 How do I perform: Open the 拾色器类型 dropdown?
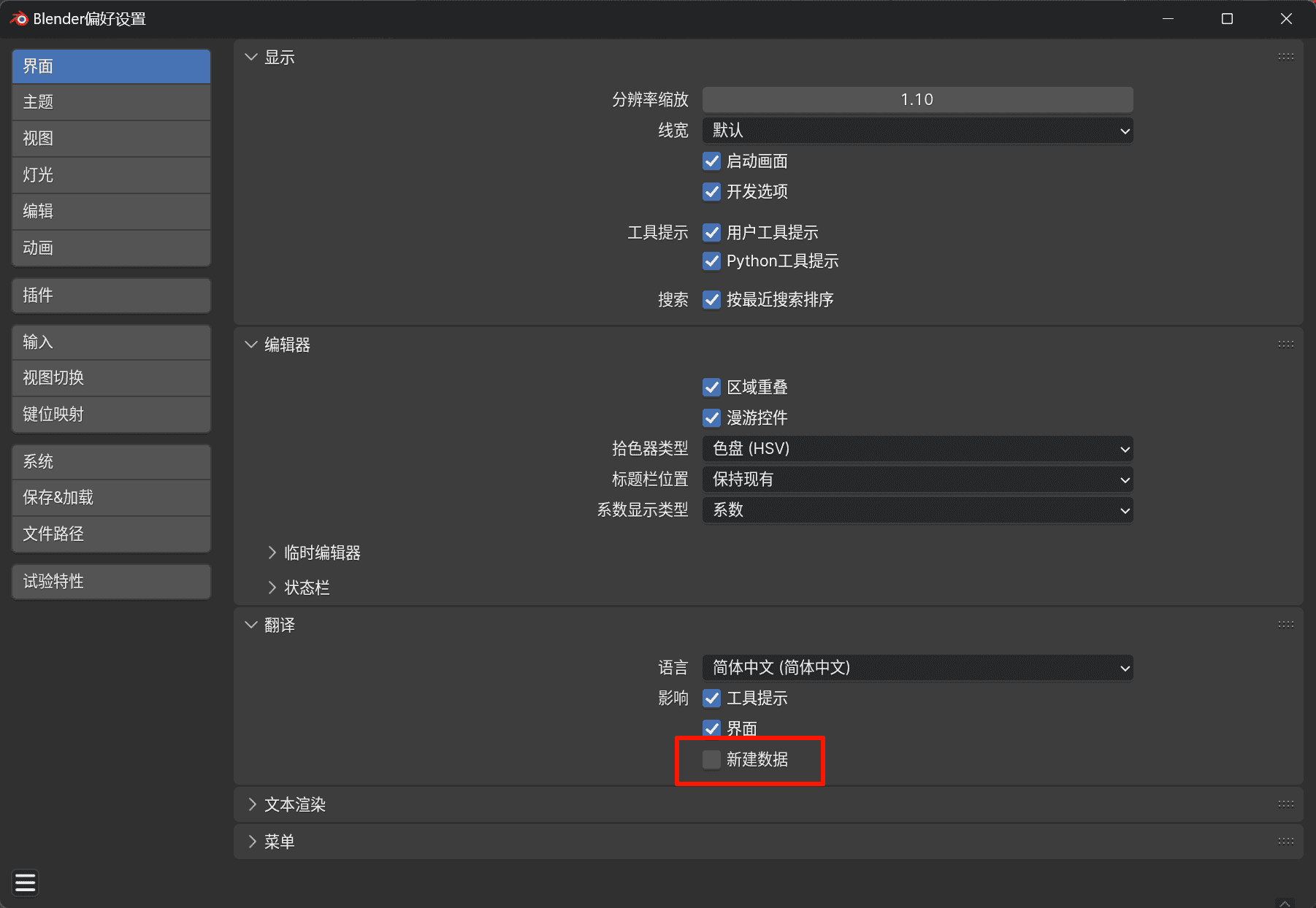coord(917,449)
